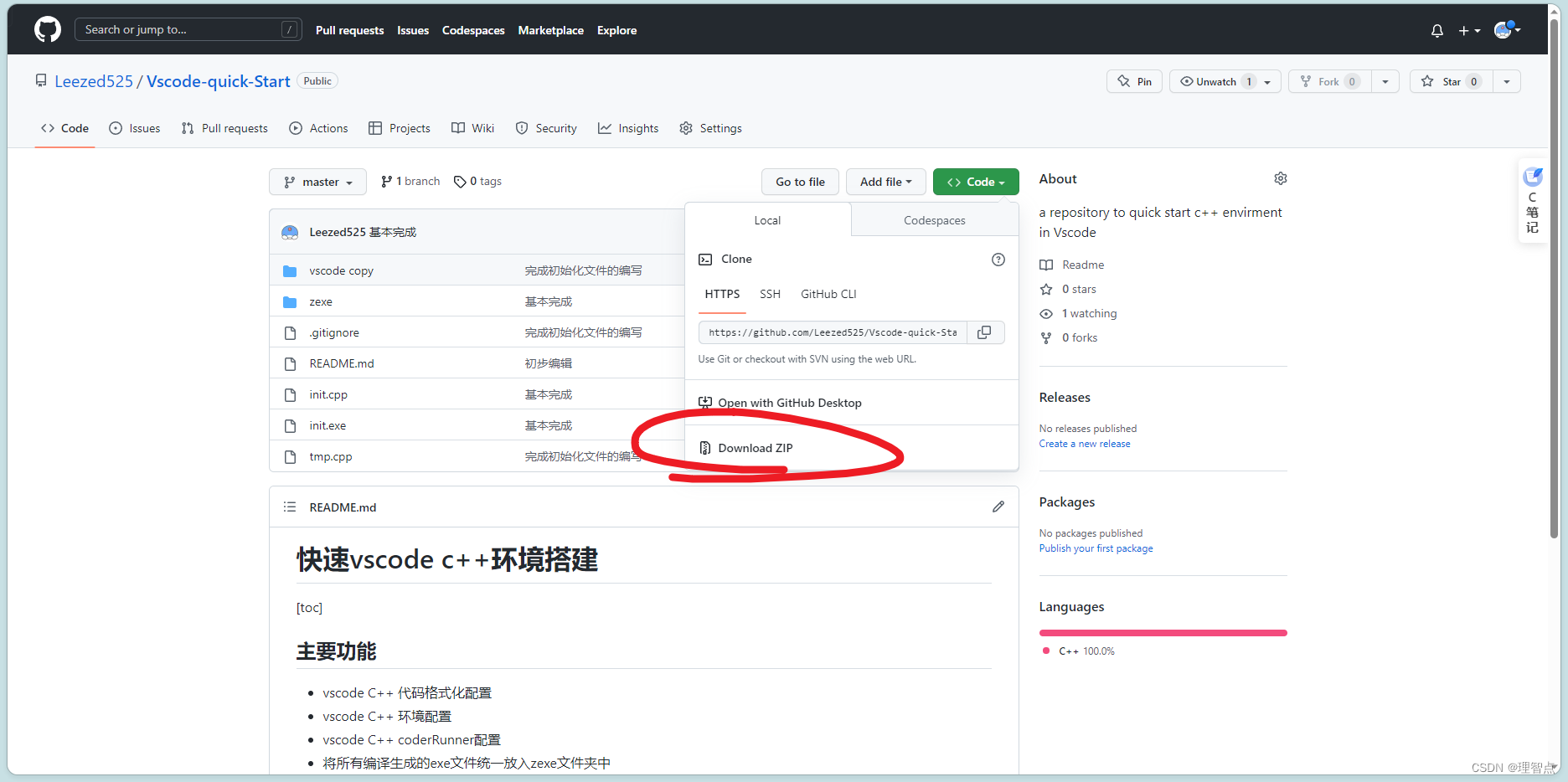Image resolution: width=1568 pixels, height=782 pixels.
Task: Open the latest commit message 基本完成
Action: [393, 232]
